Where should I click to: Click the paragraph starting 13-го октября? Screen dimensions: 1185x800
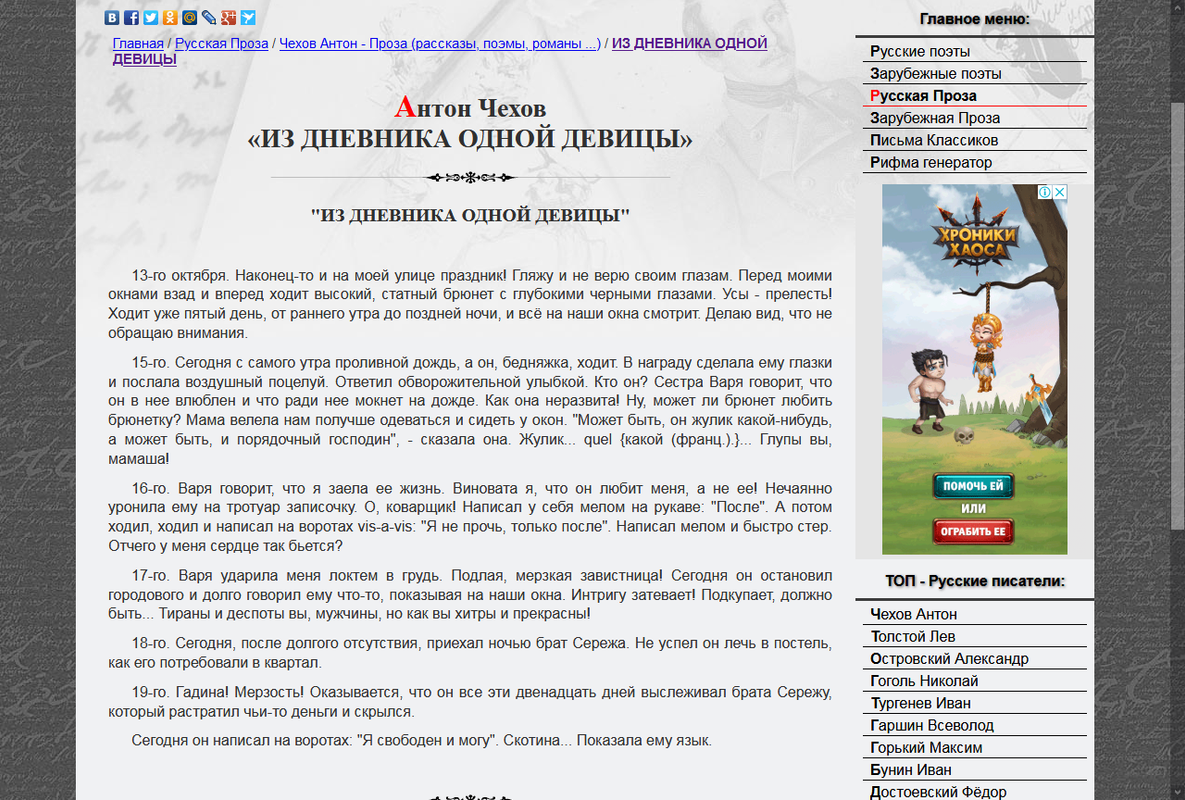click(x=470, y=304)
